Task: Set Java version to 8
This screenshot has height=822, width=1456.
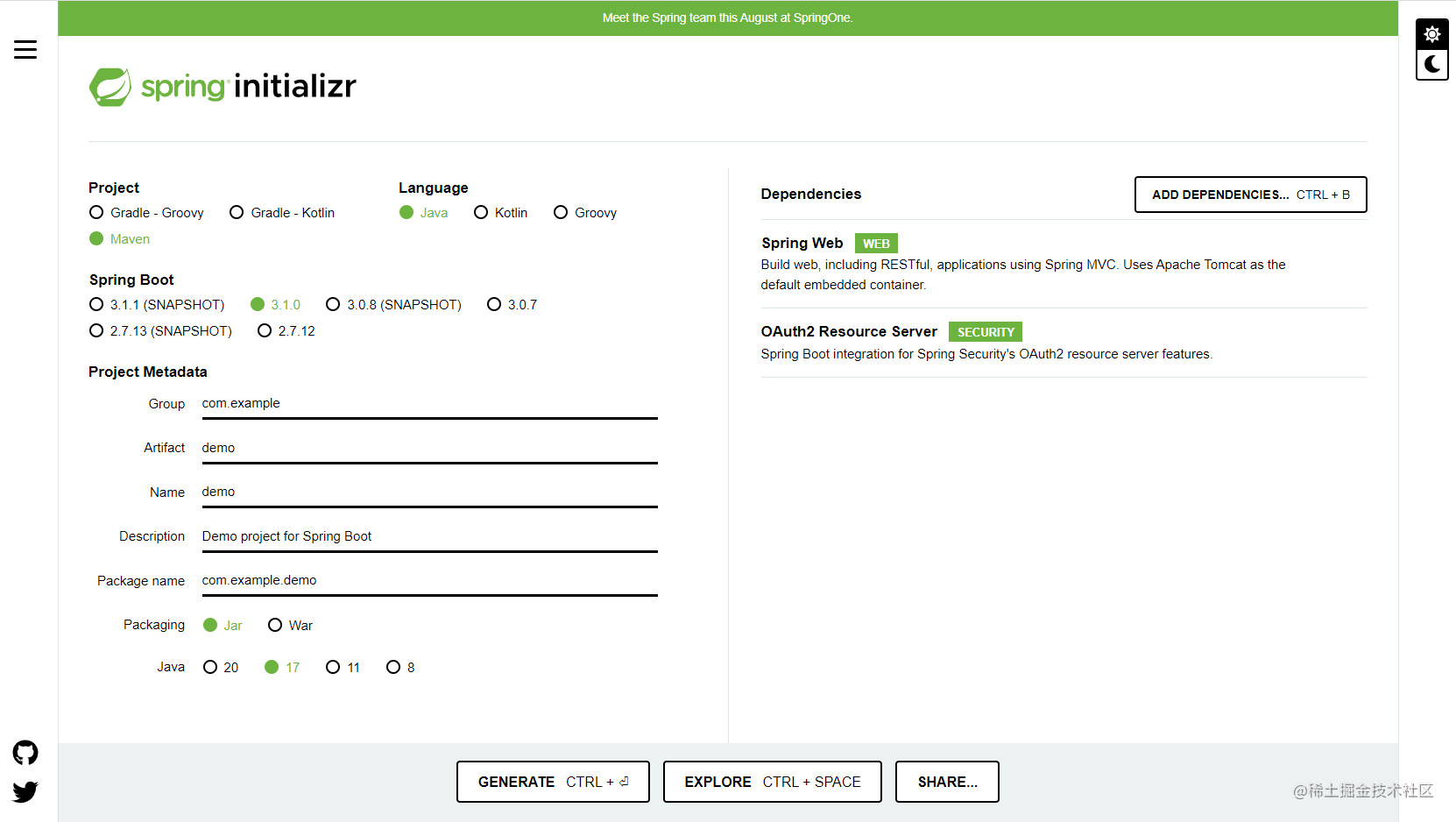Action: (400, 668)
